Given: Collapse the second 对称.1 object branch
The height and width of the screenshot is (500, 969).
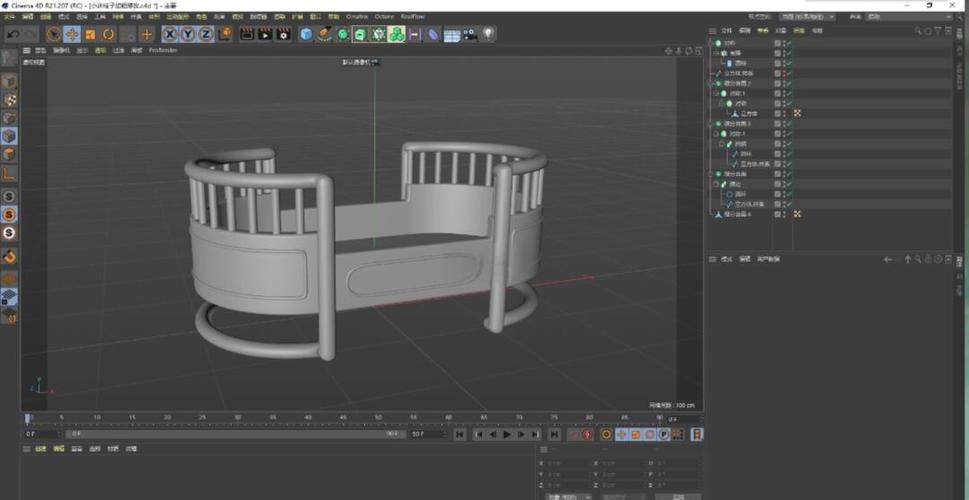Looking at the screenshot, I should [717, 133].
